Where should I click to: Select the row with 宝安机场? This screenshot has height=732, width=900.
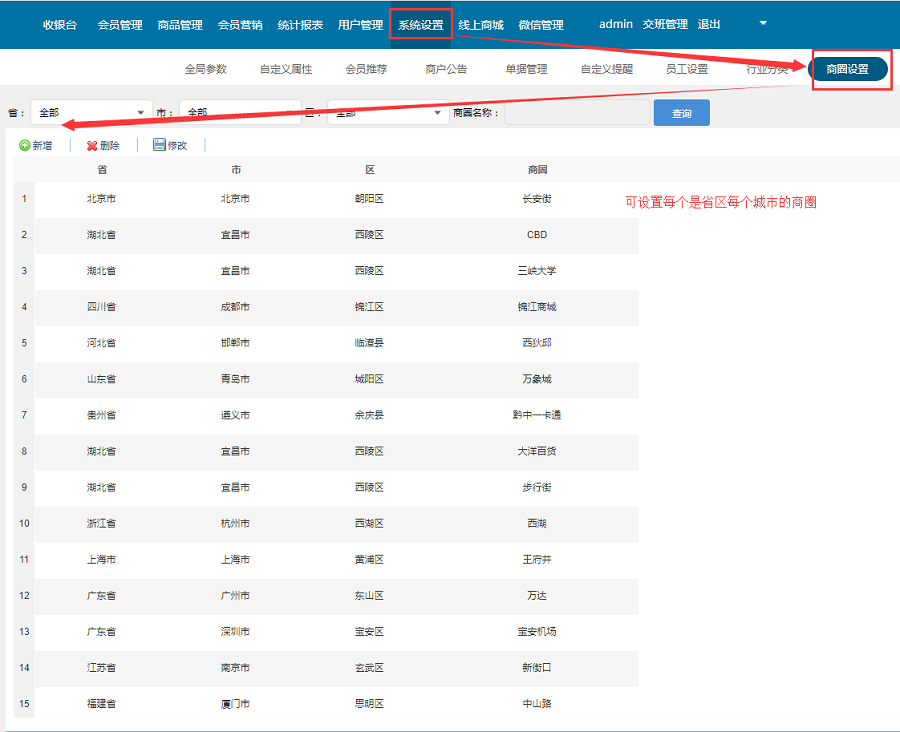click(536, 631)
